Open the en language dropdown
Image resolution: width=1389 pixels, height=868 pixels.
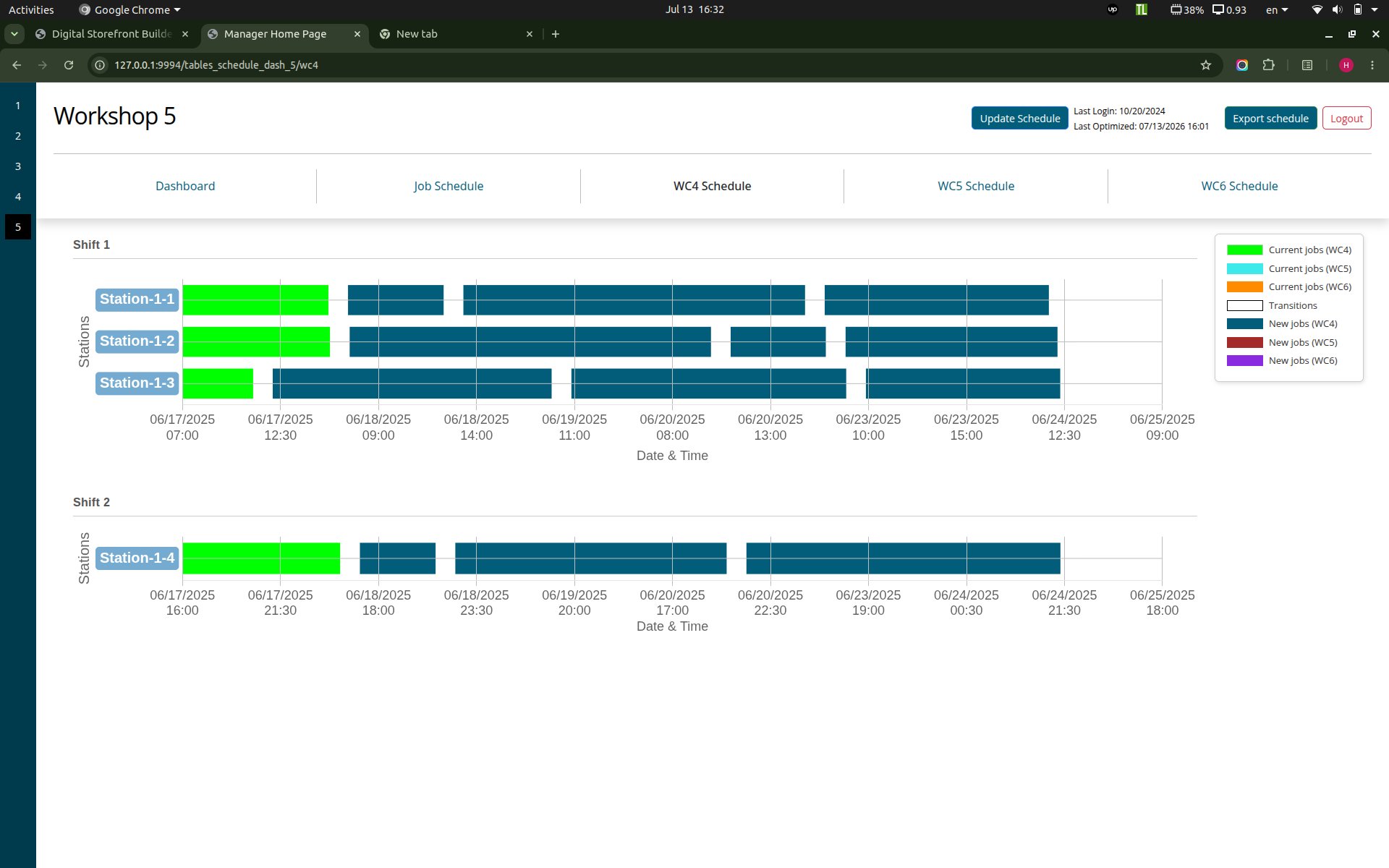pyautogui.click(x=1277, y=10)
